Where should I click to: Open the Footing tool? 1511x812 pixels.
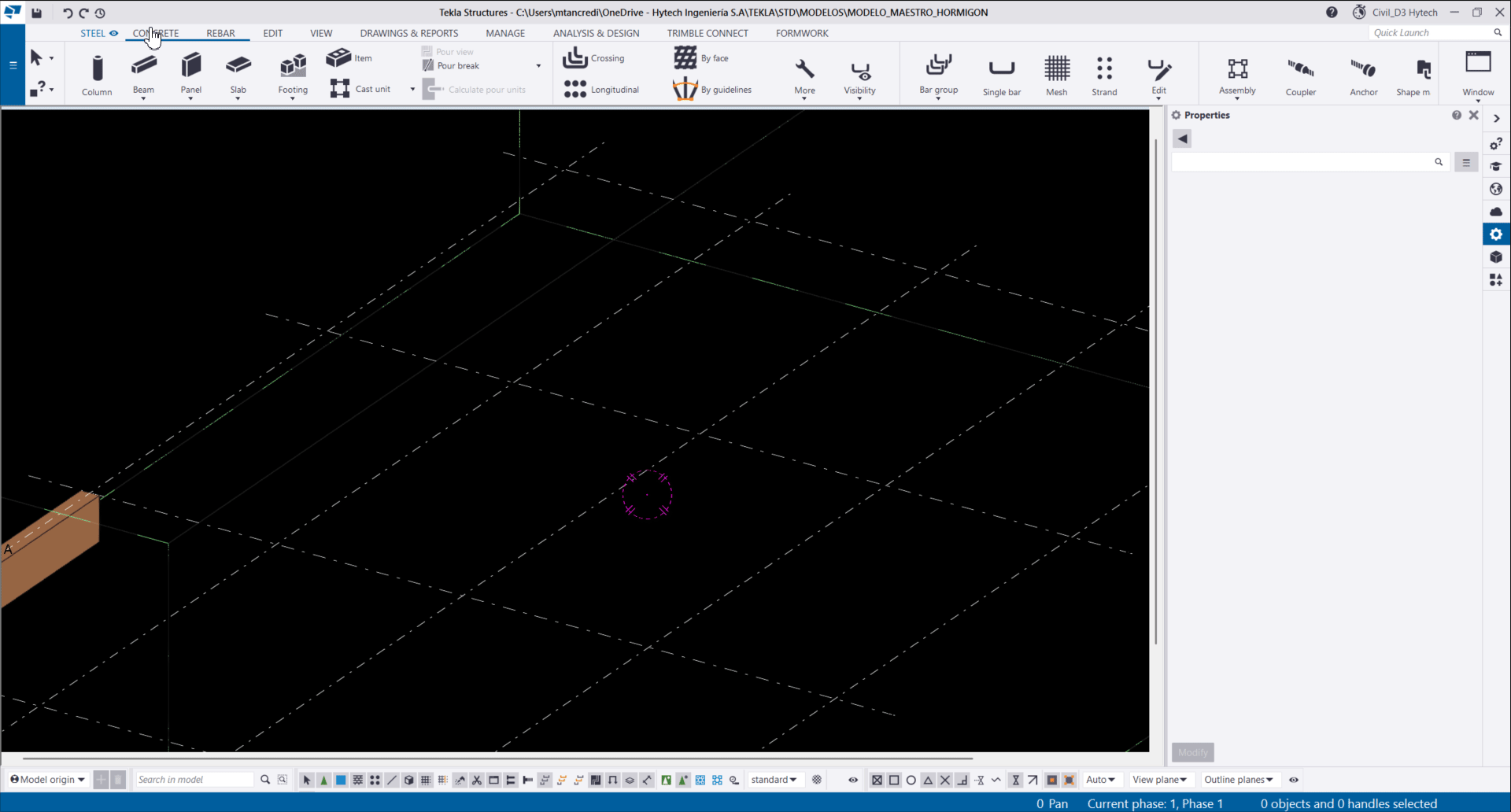pyautogui.click(x=292, y=75)
